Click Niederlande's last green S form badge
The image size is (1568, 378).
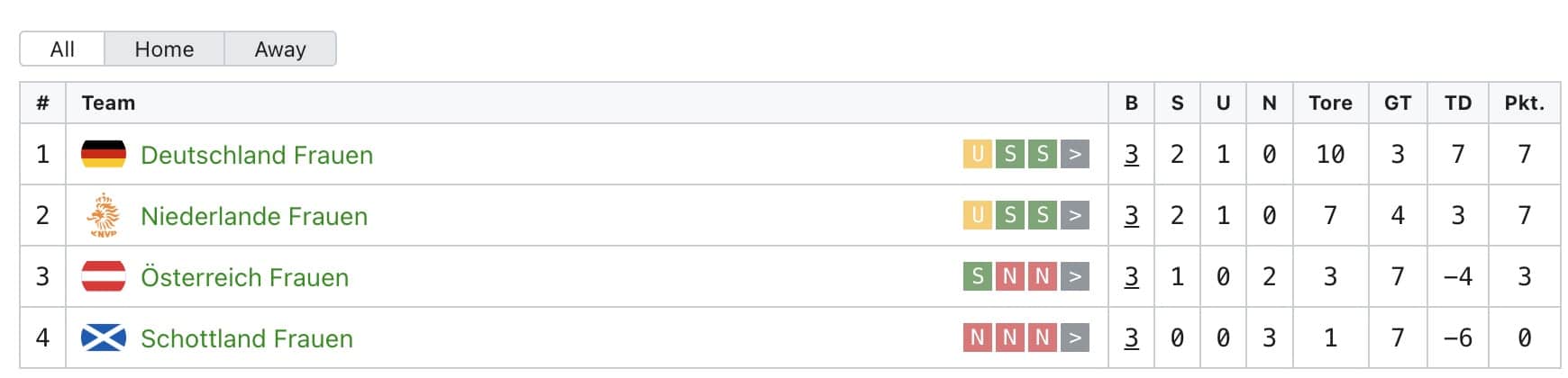click(x=1043, y=215)
